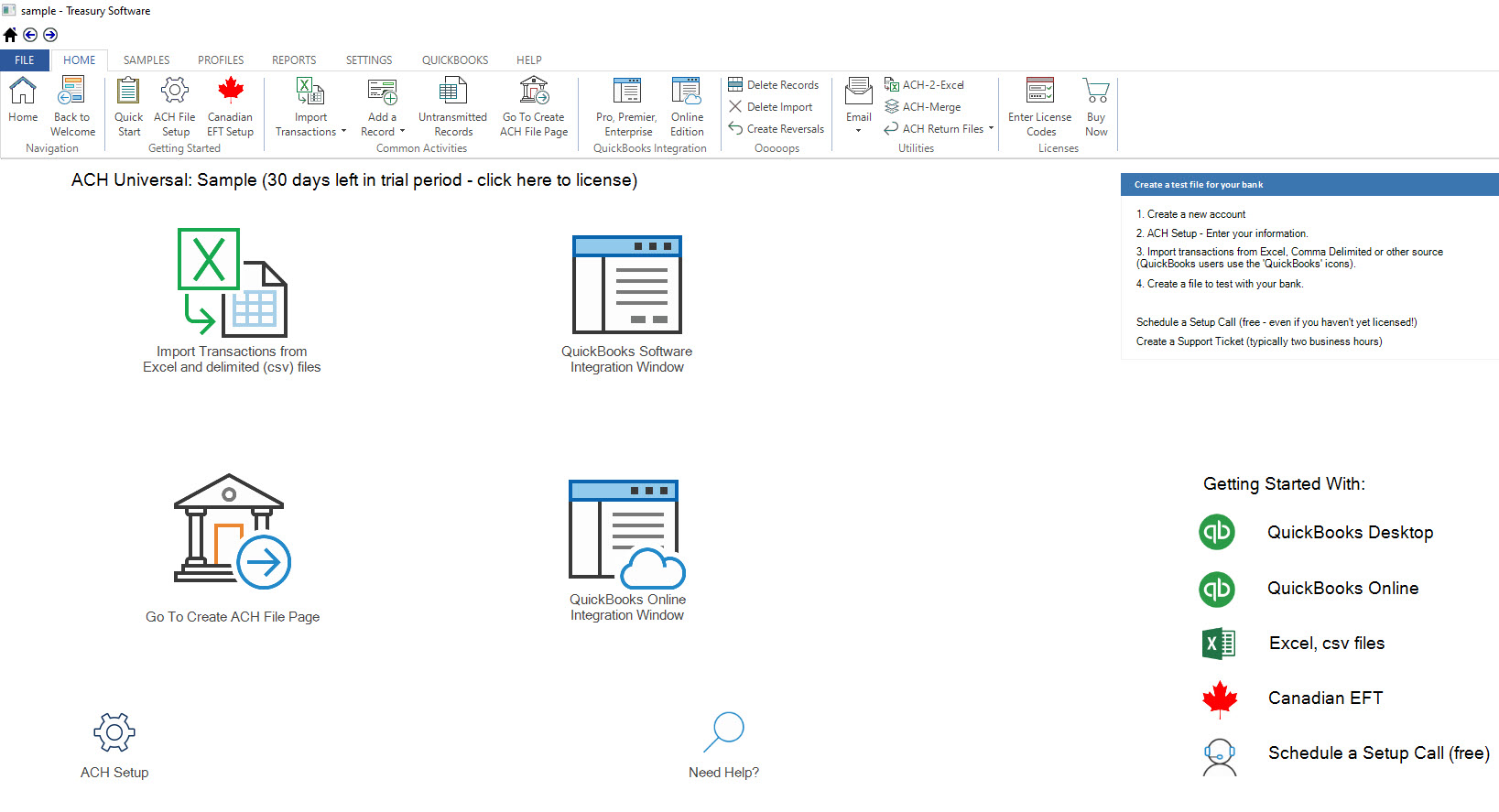
Task: Click the Buy Now cart icon
Action: point(1096,91)
